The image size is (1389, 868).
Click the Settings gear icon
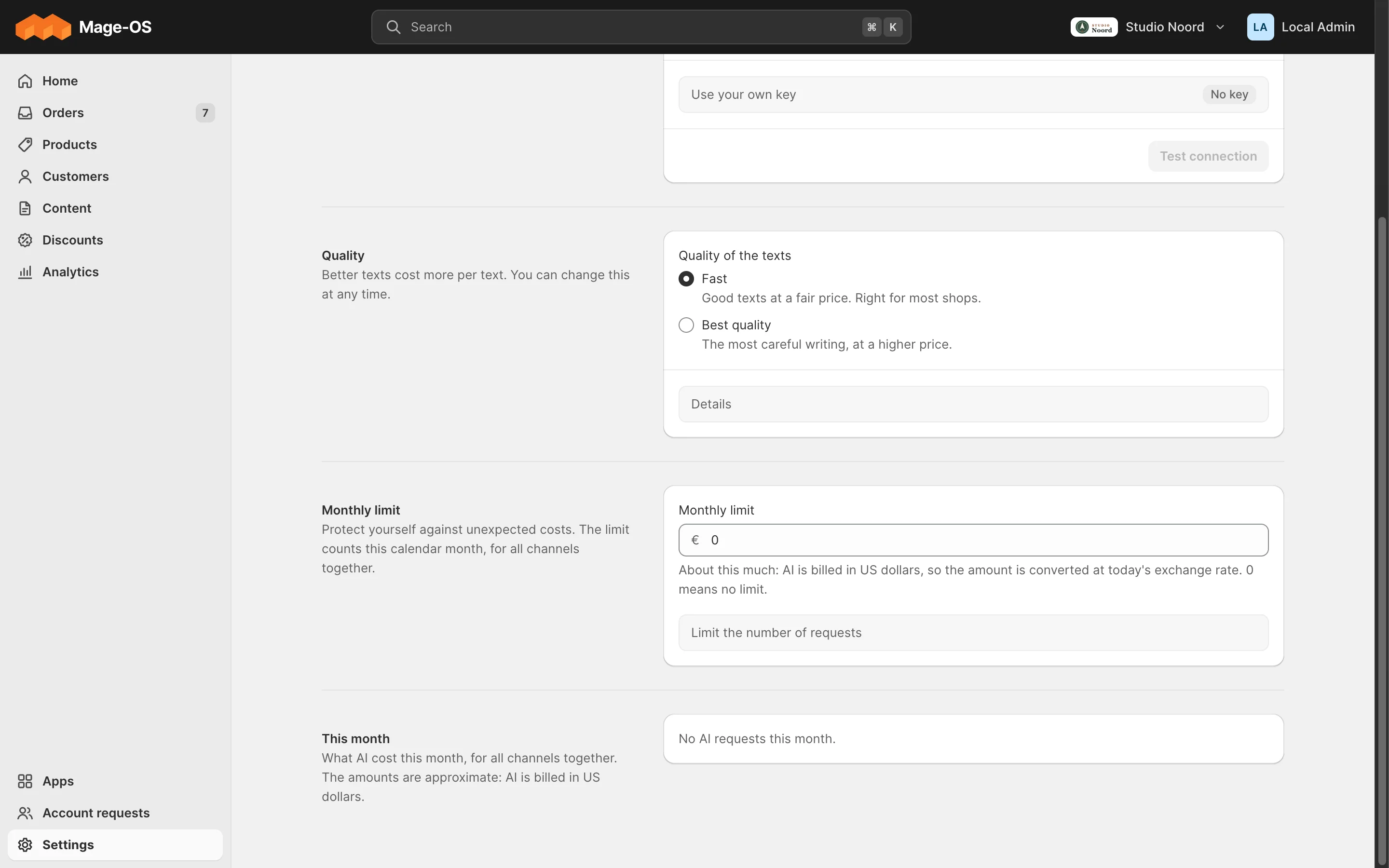click(x=25, y=844)
